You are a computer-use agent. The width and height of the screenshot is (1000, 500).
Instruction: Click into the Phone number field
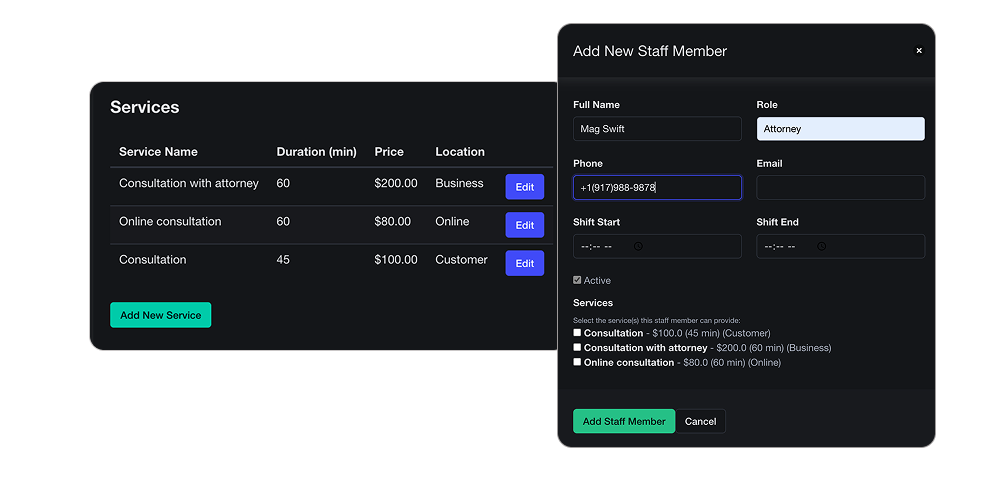pyautogui.click(x=657, y=188)
